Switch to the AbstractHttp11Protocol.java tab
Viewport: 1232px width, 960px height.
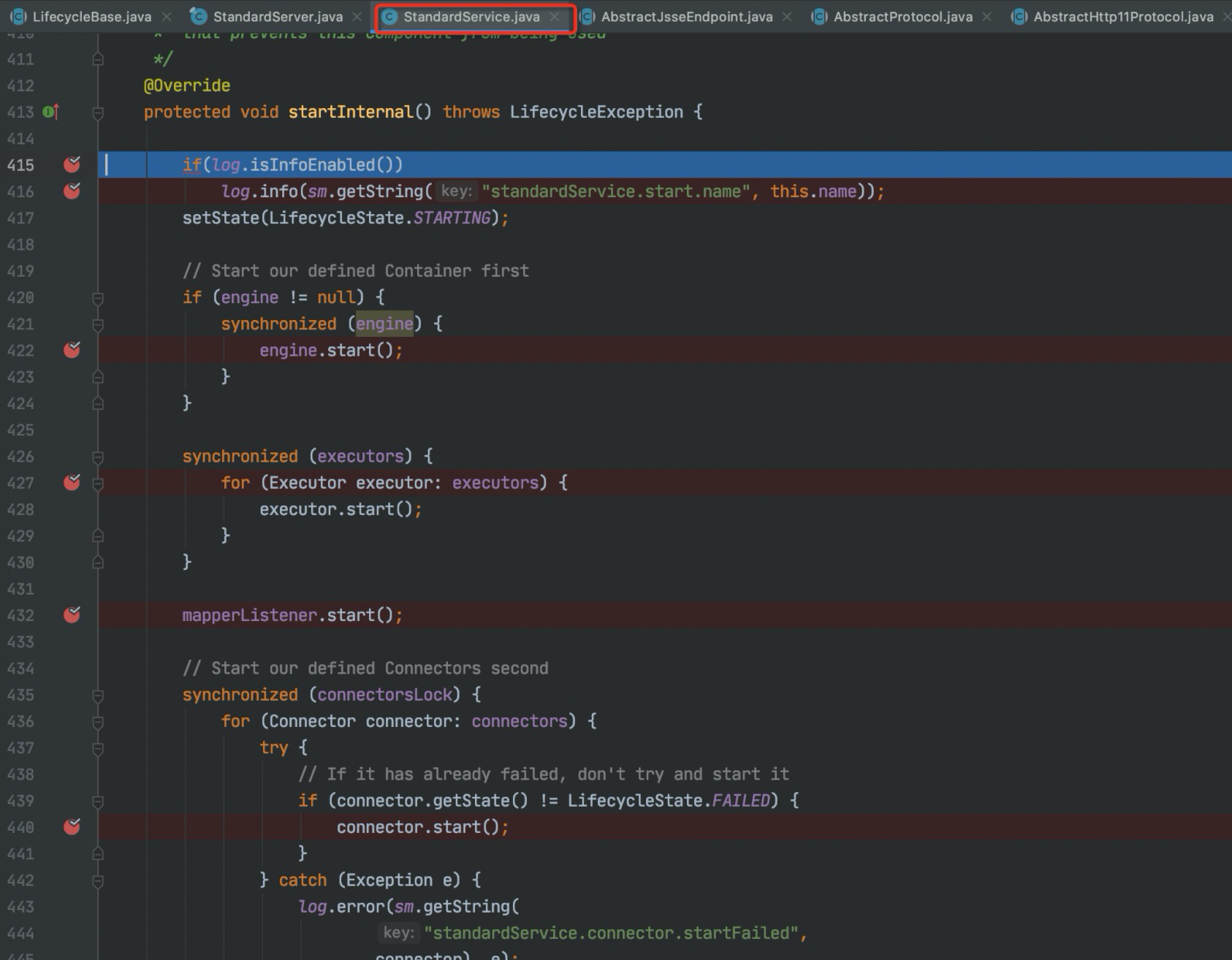pyautogui.click(x=1123, y=16)
